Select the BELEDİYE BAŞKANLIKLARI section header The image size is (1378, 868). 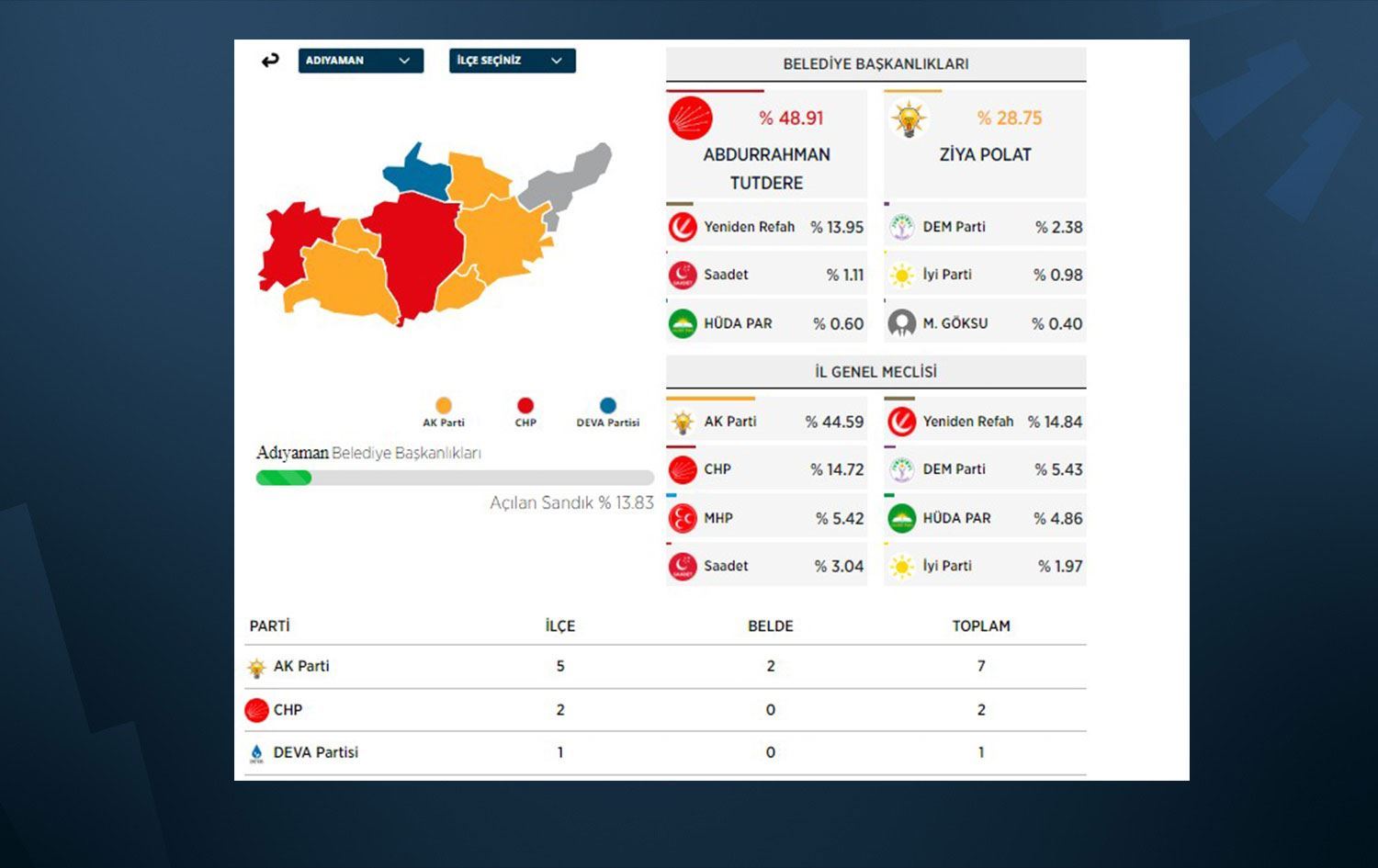pos(875,64)
